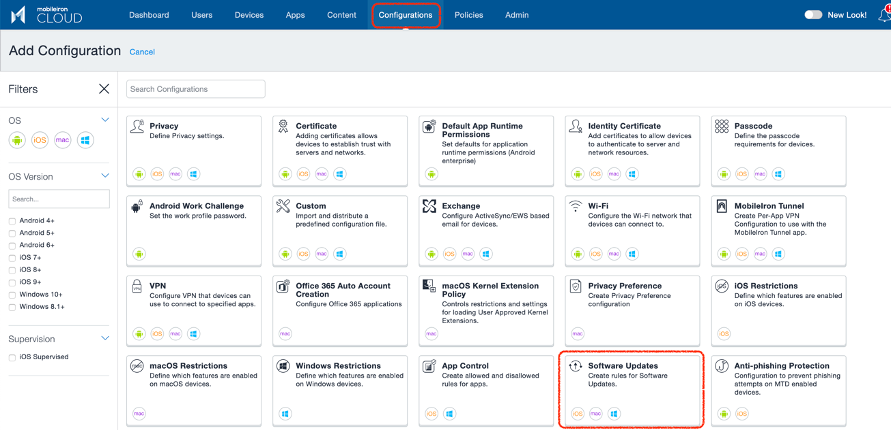The image size is (891, 431).
Task: Click the Windows Restrictions icon
Action: (x=283, y=367)
